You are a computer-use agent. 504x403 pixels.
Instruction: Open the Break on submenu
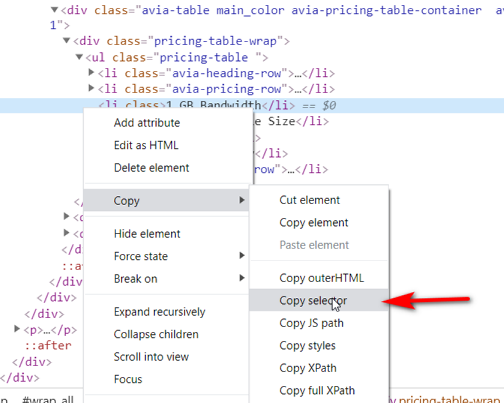166,278
